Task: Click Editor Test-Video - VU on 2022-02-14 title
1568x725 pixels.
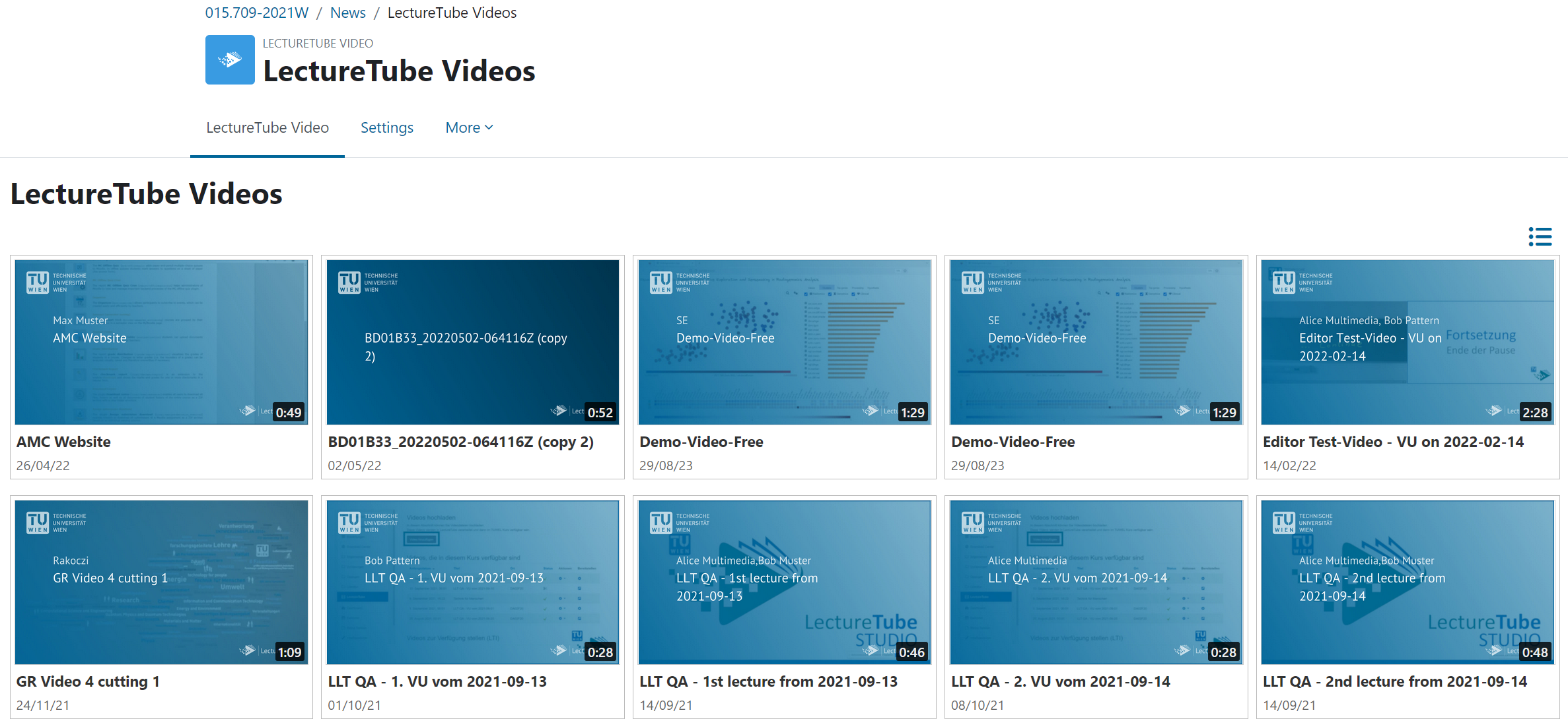Action: pyautogui.click(x=1393, y=442)
